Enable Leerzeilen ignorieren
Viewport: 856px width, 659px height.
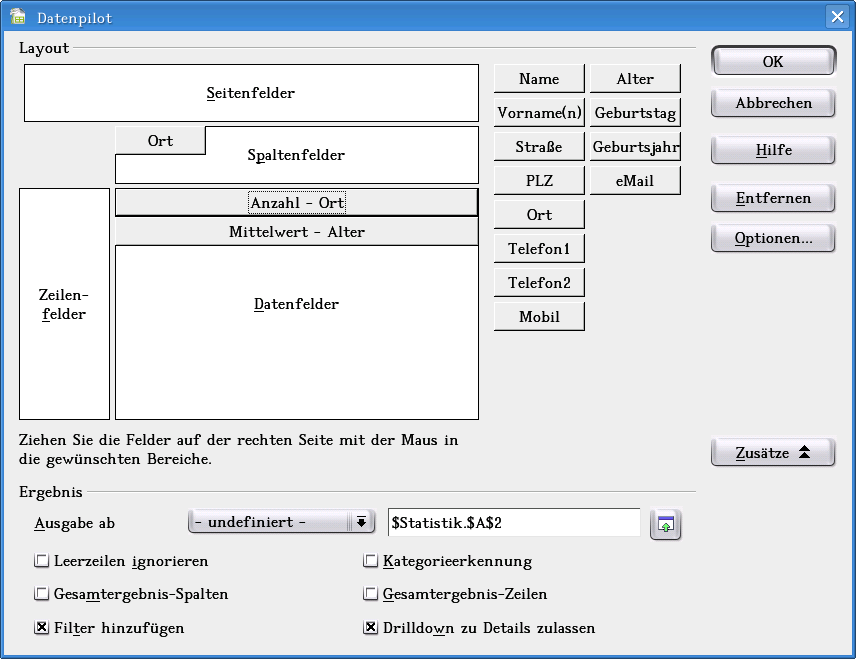(x=42, y=561)
